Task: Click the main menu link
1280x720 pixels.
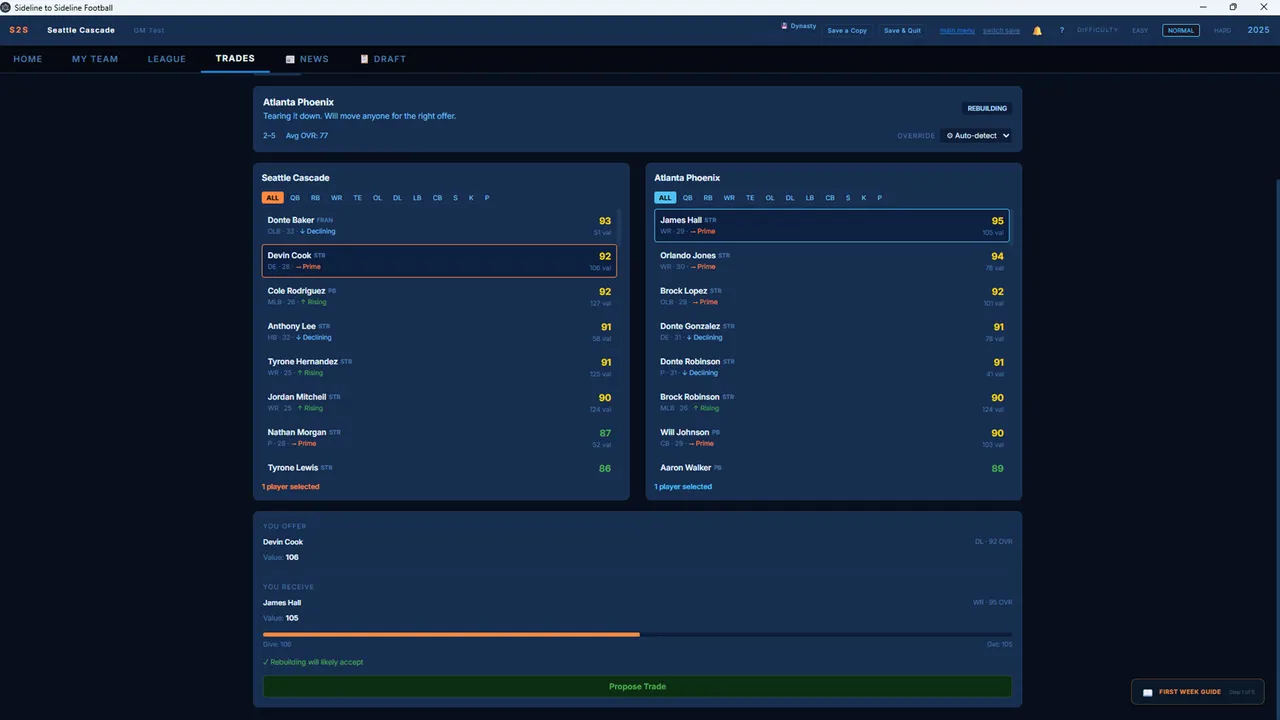Action: pyautogui.click(x=957, y=31)
